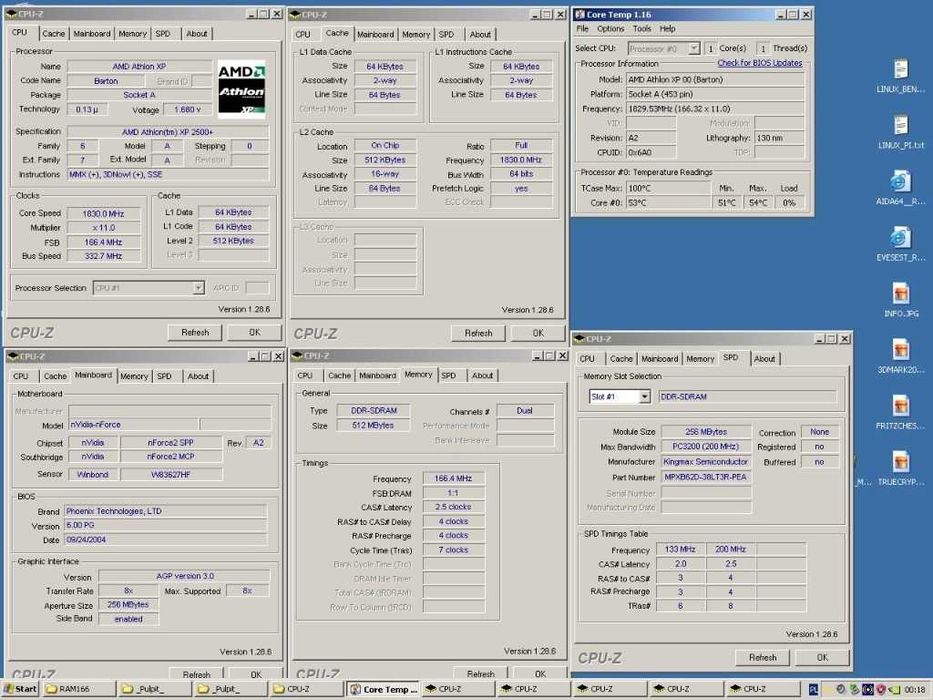Click the DDR-SDRAM field beside Slot #1
The image size is (933, 700).
[x=747, y=396]
